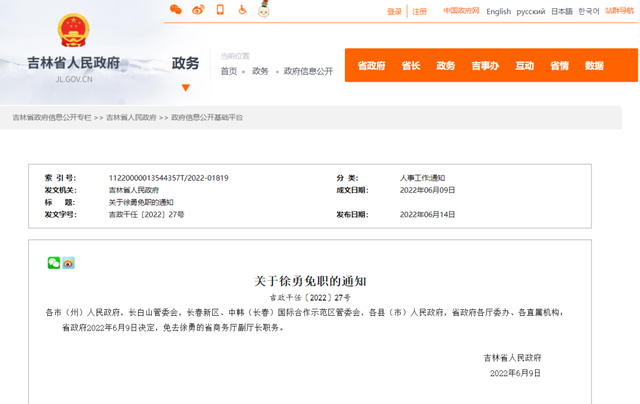Share the notice via Weibo icon
Viewport: 640px width, 404px height.
point(69,263)
